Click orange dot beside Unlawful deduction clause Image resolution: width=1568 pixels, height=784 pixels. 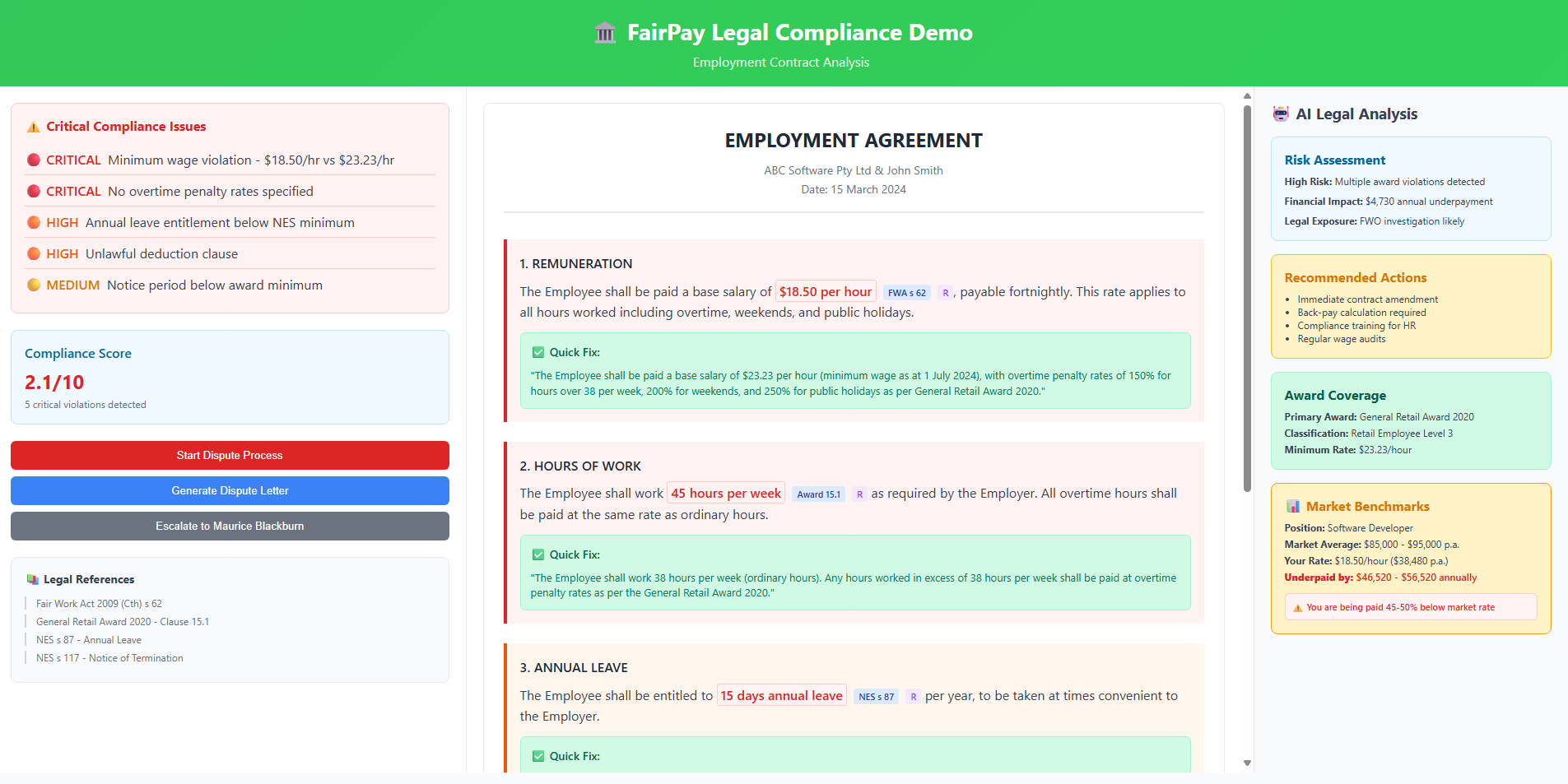(34, 253)
